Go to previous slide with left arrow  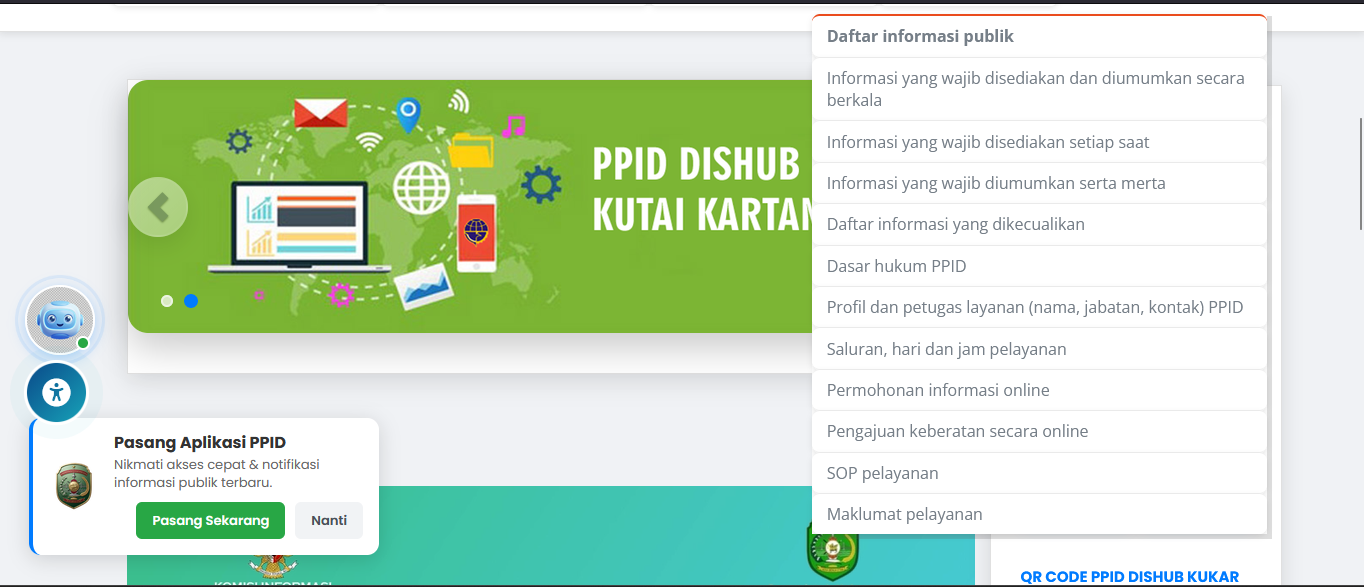(x=158, y=208)
